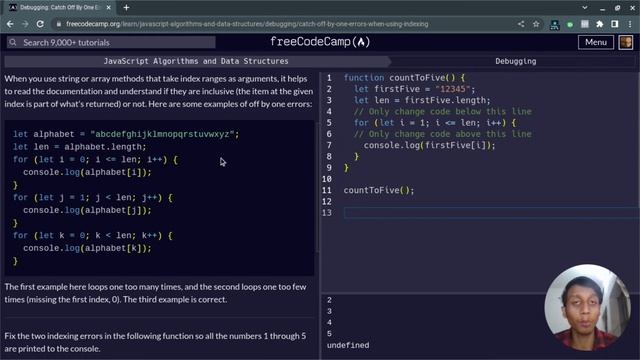Click the code line 'let len = firstFive.length;'
This screenshot has height=360, width=640.
click(422, 100)
